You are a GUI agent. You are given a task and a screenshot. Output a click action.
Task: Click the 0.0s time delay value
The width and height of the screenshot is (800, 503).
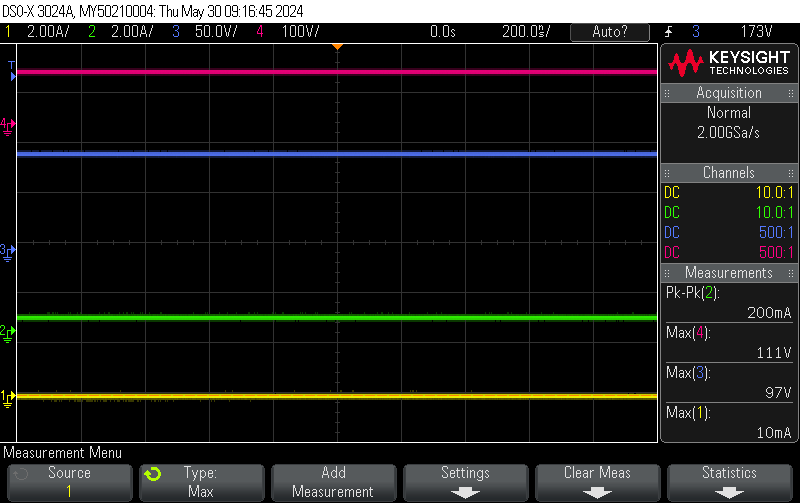442,32
